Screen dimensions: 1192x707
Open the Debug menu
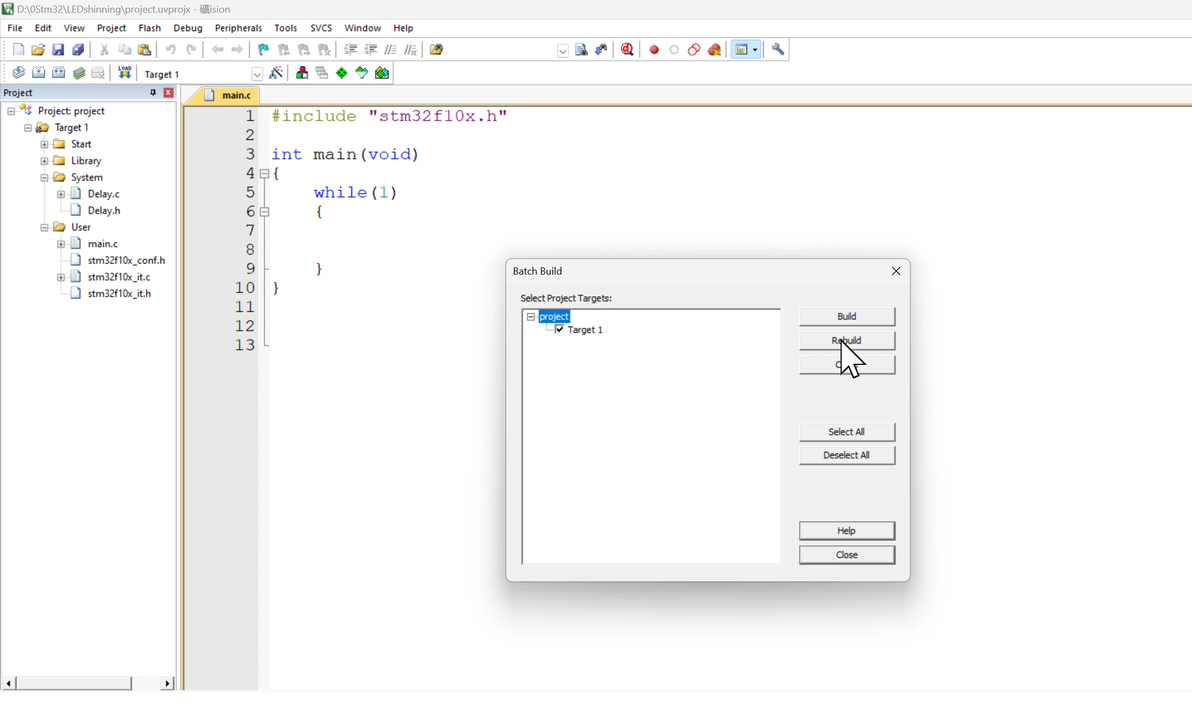coord(188,28)
